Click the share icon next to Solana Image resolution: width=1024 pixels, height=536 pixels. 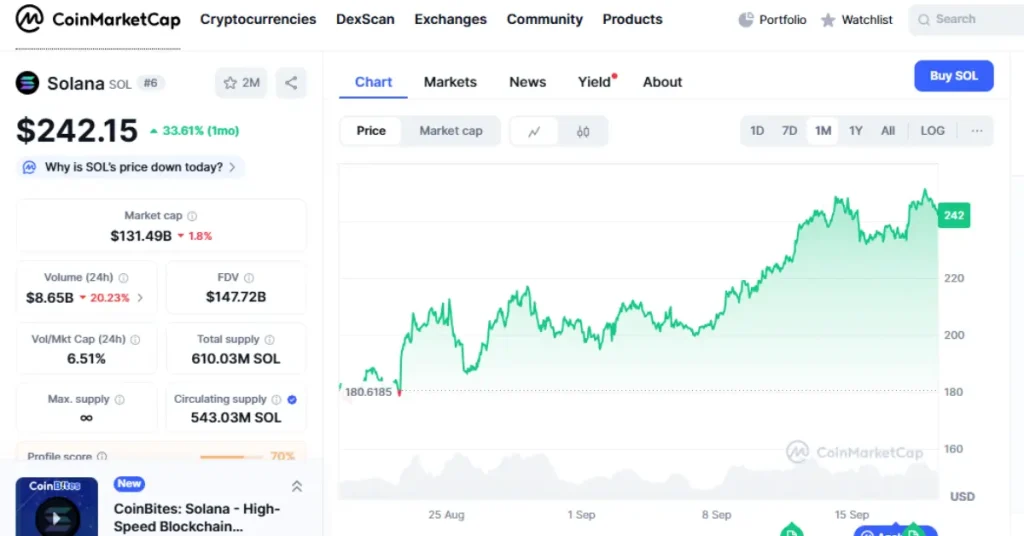coord(291,83)
